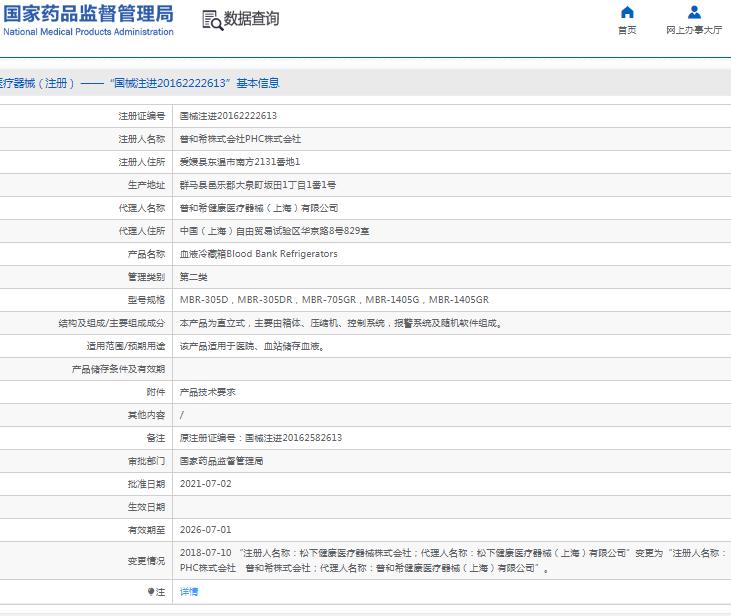
Task: Click the 变更情况 row label
Action: 146,561
